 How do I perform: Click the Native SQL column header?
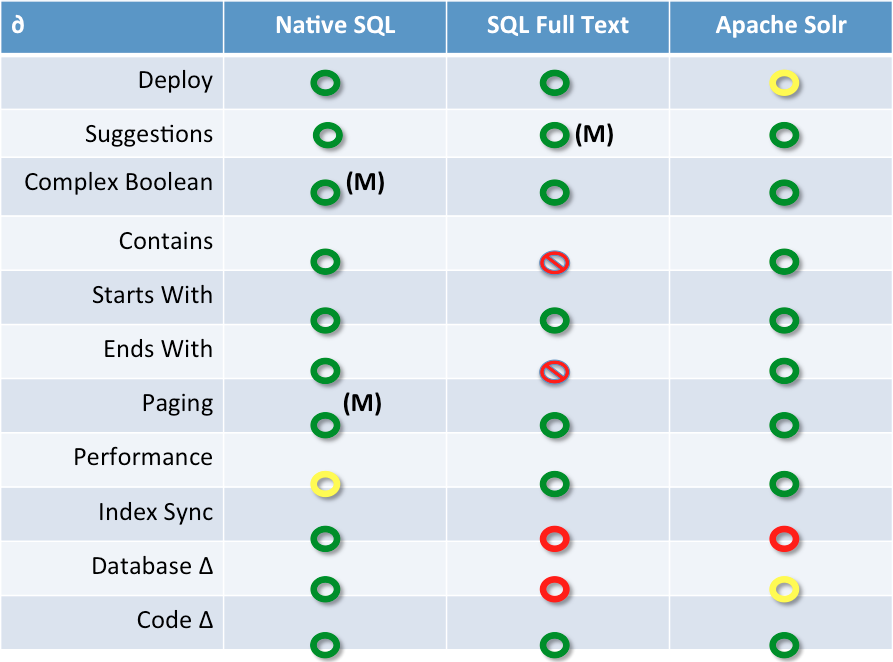click(x=335, y=26)
